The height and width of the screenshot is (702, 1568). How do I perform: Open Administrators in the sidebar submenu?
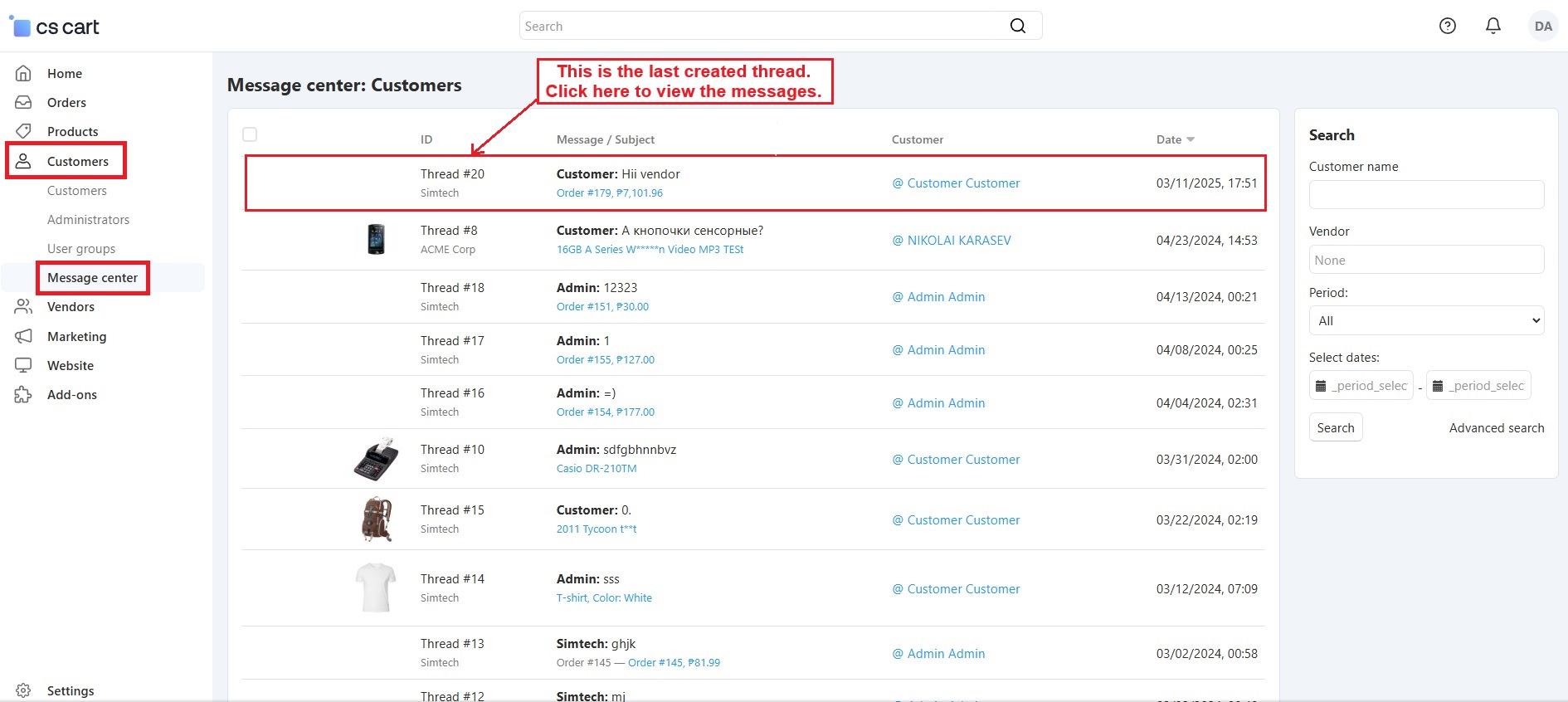tap(88, 220)
